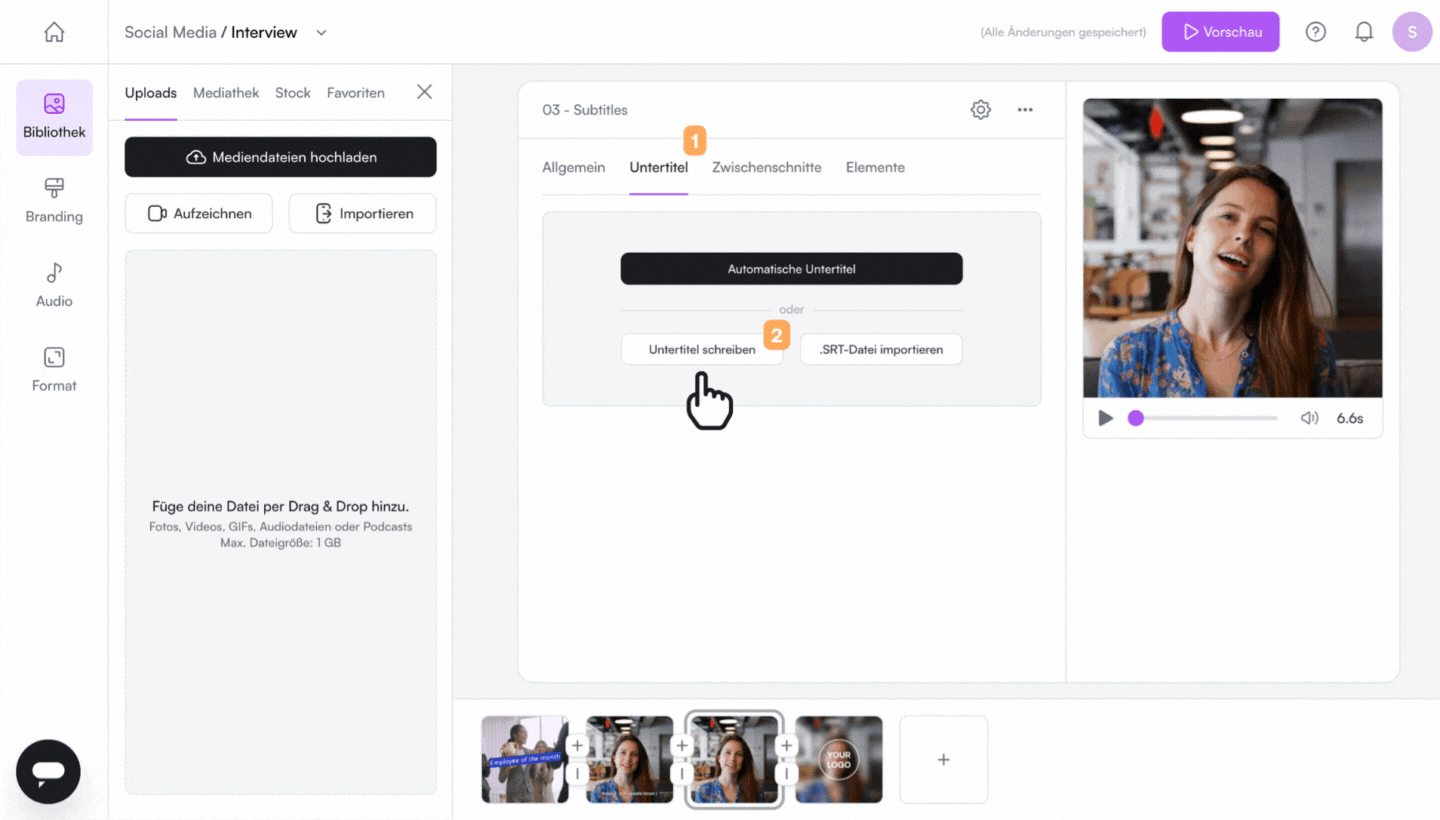Expand the project name dropdown chevron

(321, 32)
